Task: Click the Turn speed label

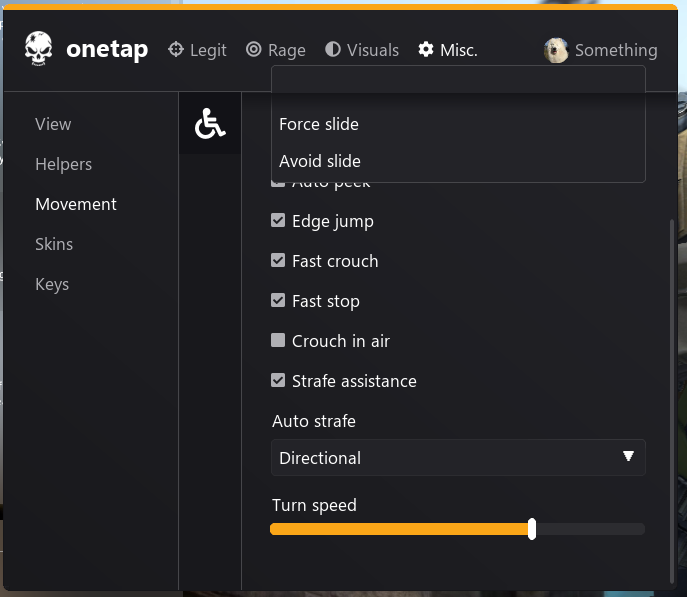Action: [314, 505]
